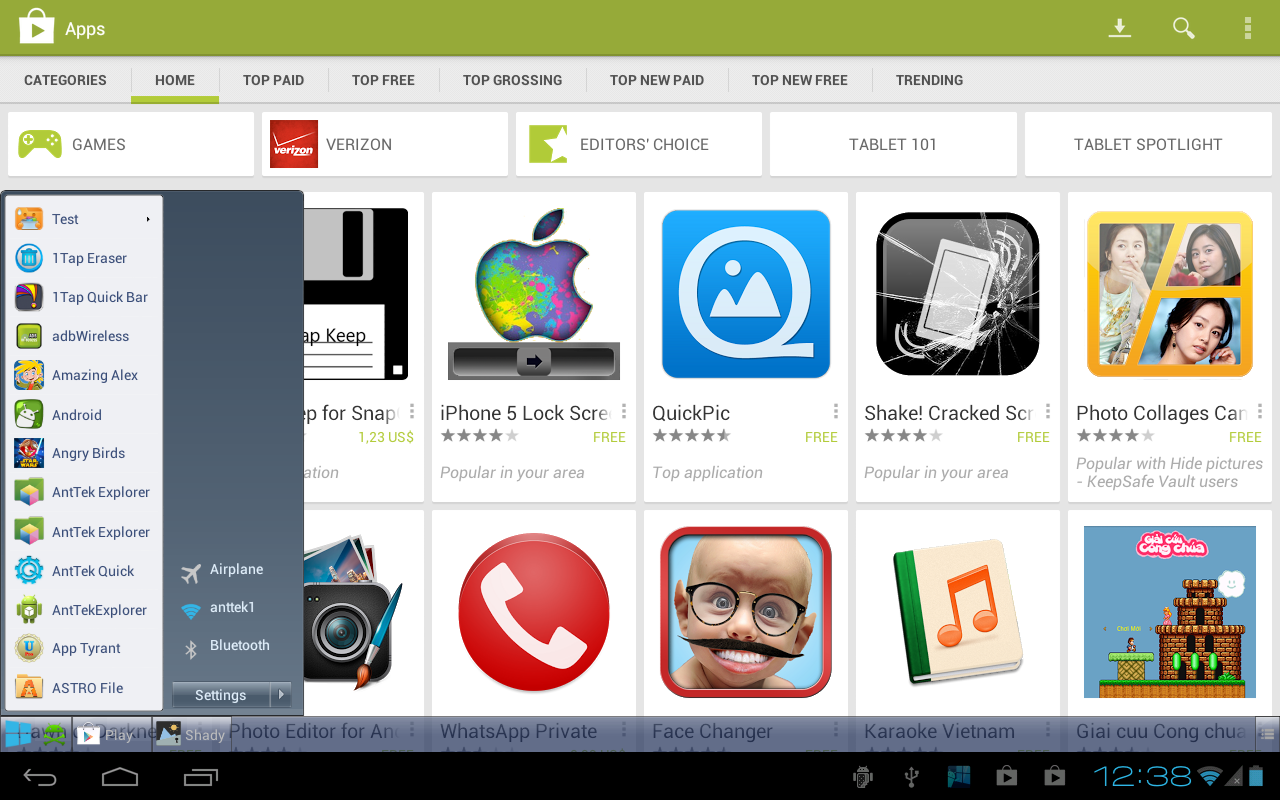Open the overflow menu in the header
Image resolution: width=1280 pixels, height=800 pixels.
(x=1247, y=28)
